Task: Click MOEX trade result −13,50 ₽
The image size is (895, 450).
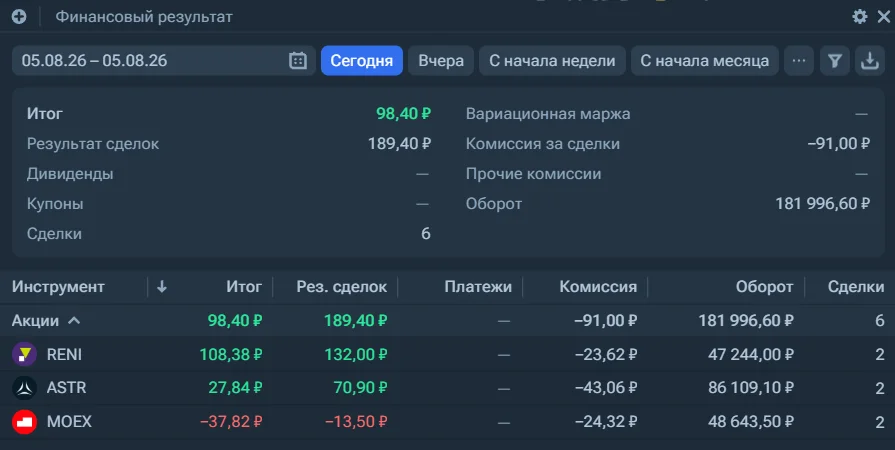Action: [x=356, y=422]
